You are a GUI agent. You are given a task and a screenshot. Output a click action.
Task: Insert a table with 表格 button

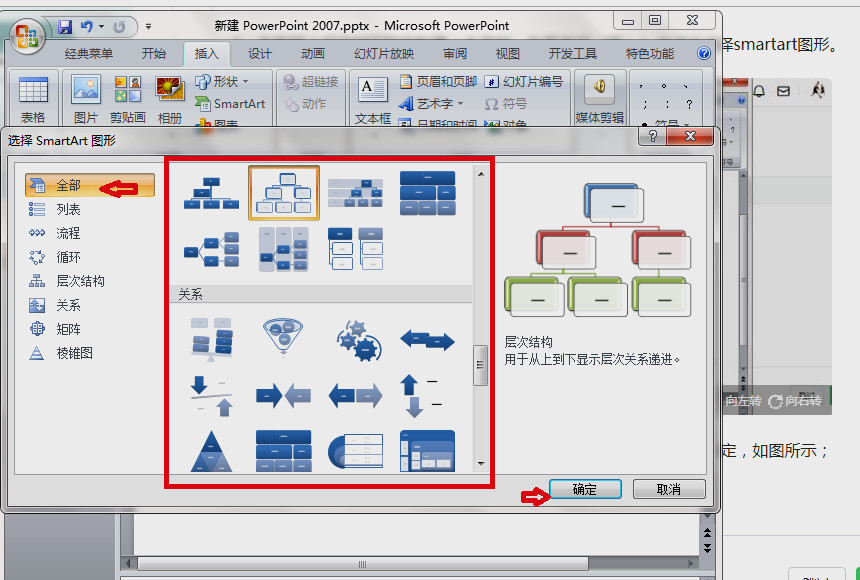click(33, 99)
